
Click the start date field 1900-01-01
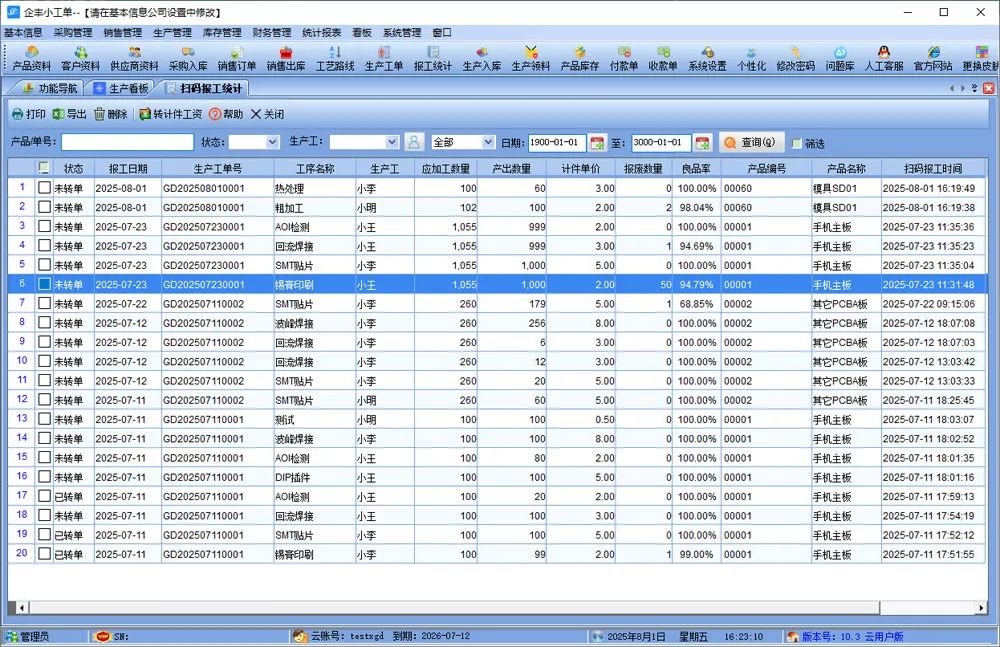click(x=557, y=142)
